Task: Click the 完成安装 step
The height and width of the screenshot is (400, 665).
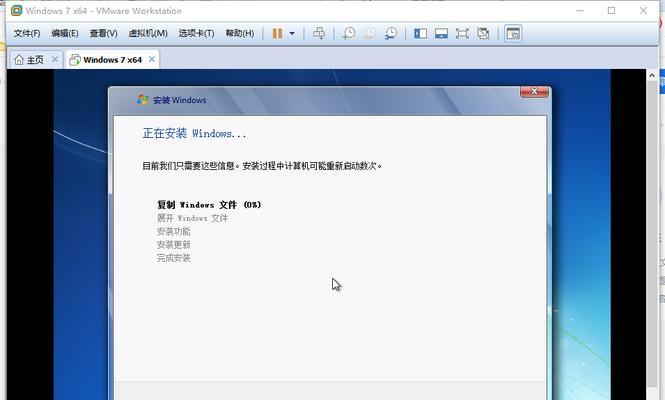Action: tap(173, 258)
